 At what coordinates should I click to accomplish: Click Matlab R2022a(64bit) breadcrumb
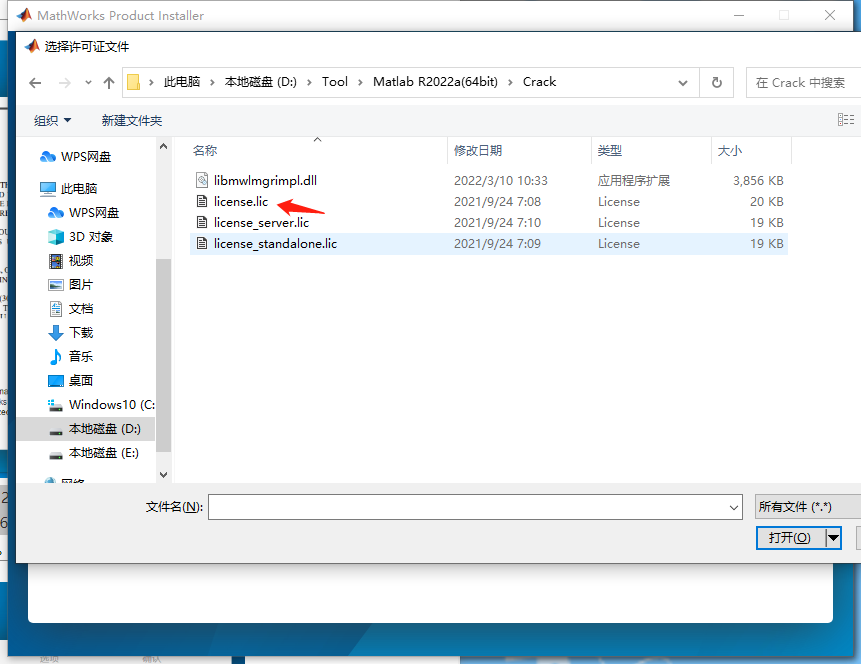435,82
